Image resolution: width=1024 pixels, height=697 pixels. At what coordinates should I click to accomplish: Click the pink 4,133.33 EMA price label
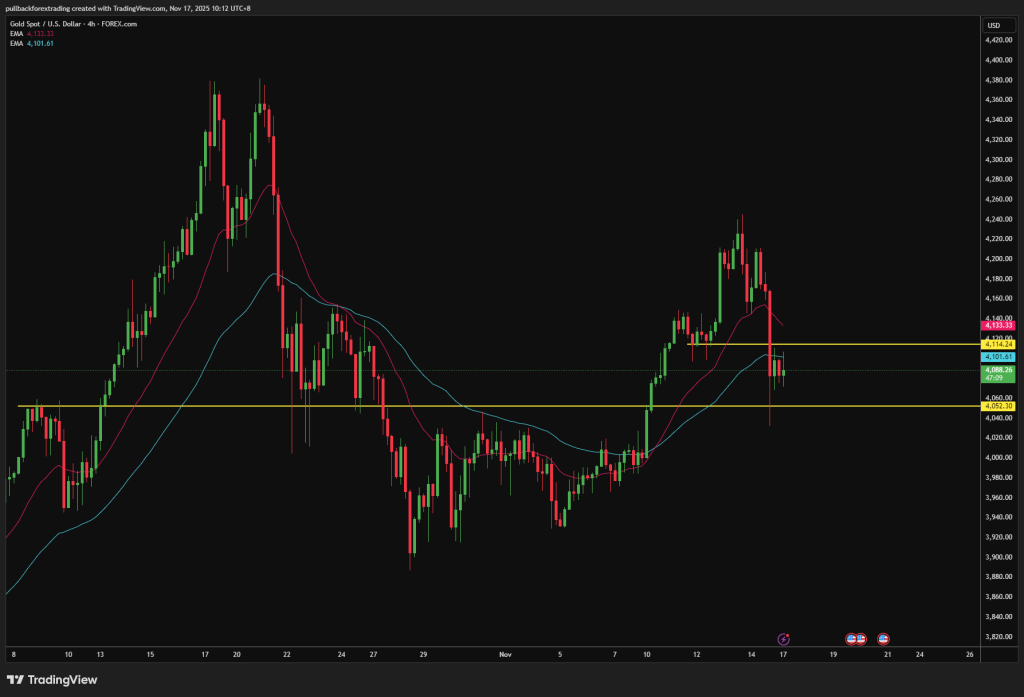click(x=998, y=325)
